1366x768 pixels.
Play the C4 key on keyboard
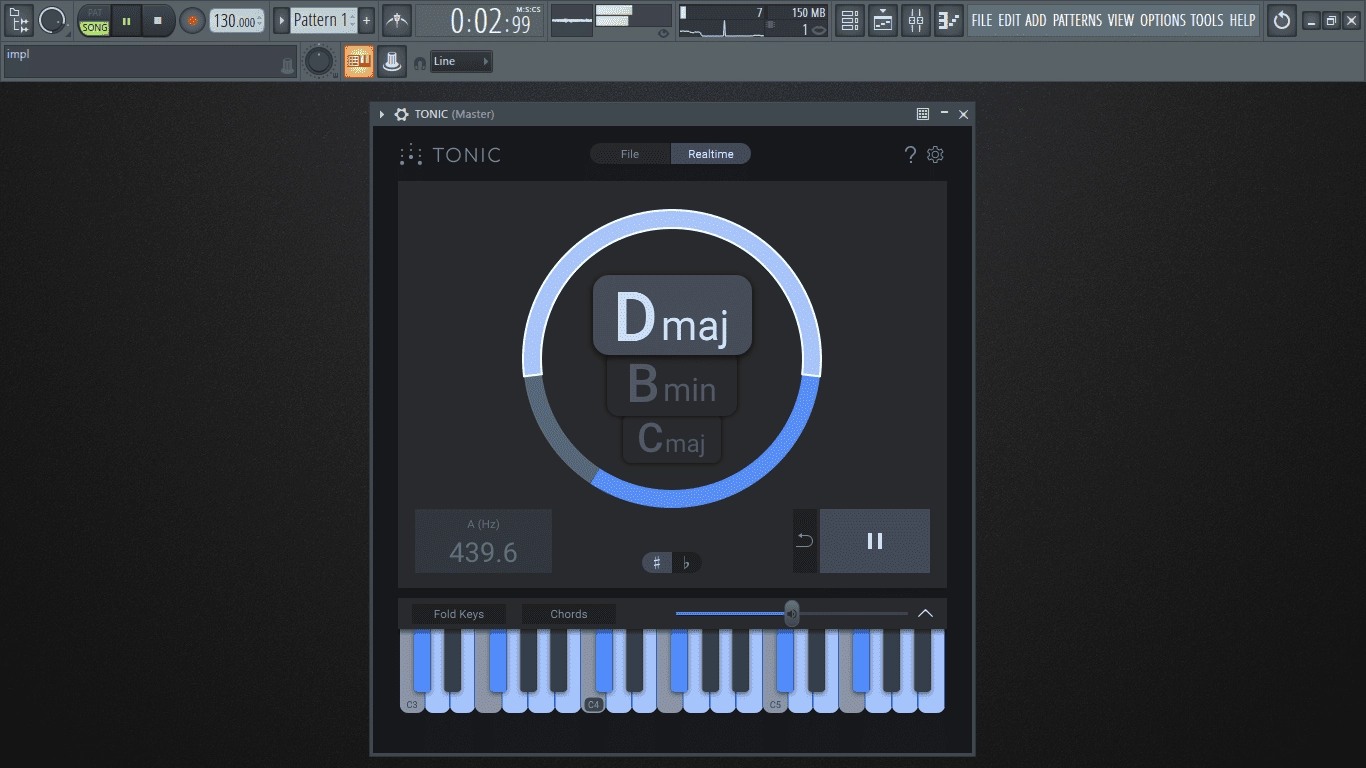click(593, 703)
